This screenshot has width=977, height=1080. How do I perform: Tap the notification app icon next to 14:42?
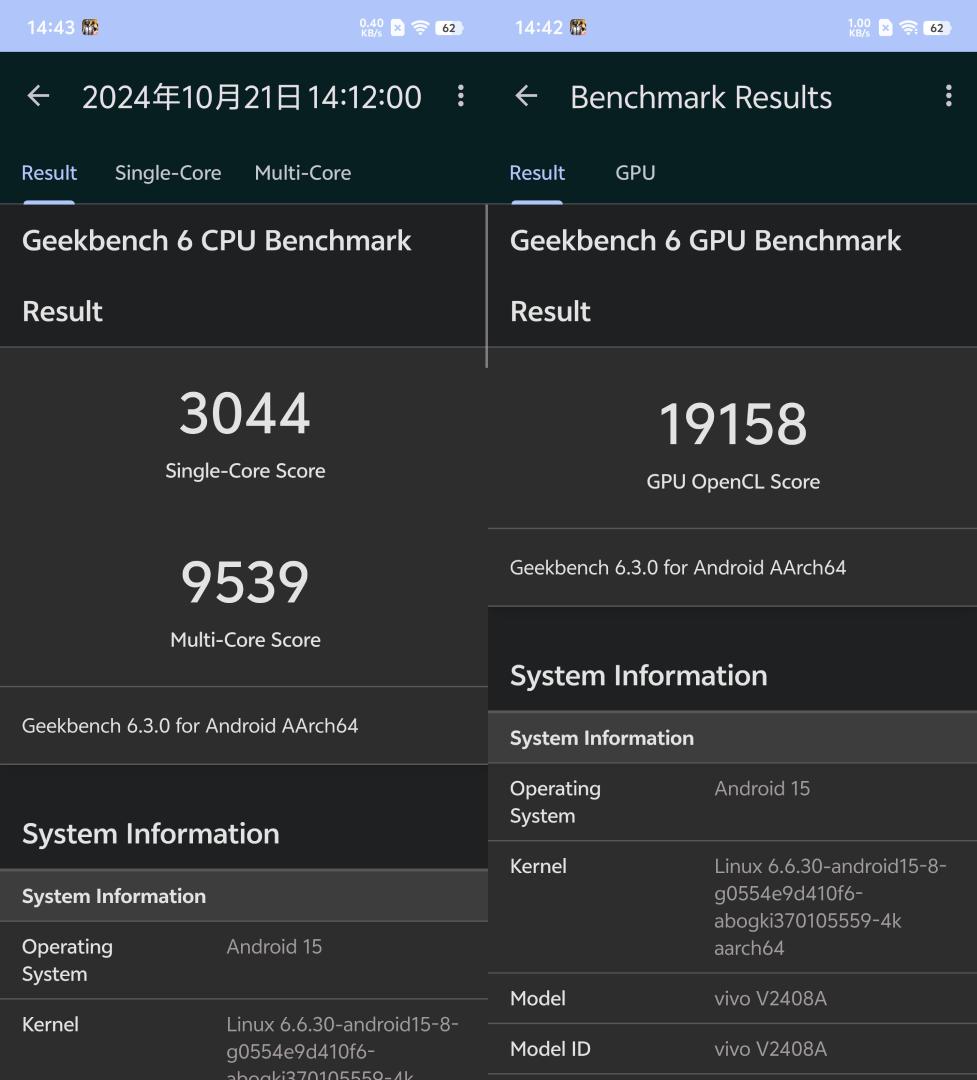click(x=578, y=27)
